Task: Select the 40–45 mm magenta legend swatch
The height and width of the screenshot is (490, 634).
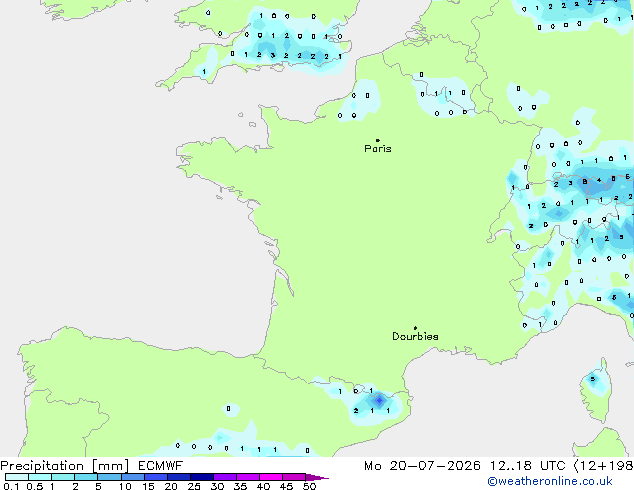Action: [271, 477]
